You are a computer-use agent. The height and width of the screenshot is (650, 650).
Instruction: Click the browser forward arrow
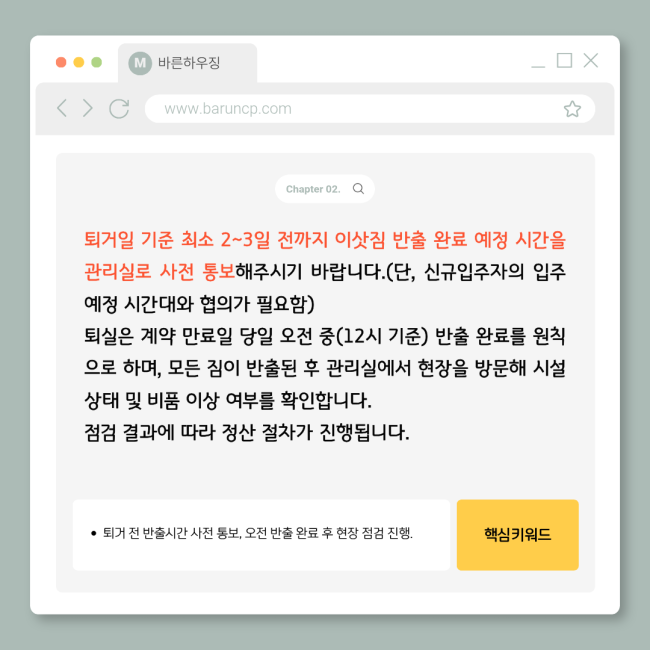87,109
